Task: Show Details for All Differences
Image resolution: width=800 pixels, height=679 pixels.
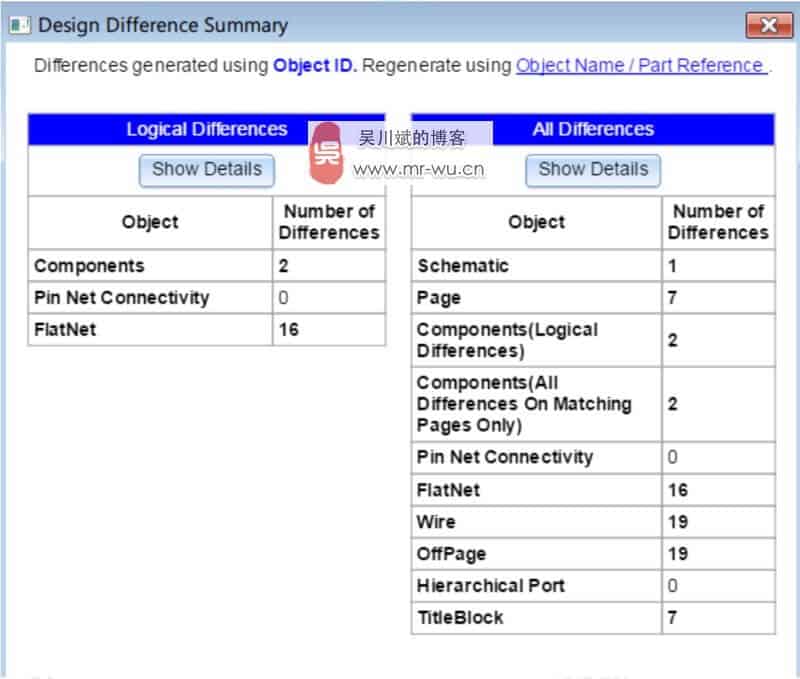Action: pyautogui.click(x=593, y=170)
